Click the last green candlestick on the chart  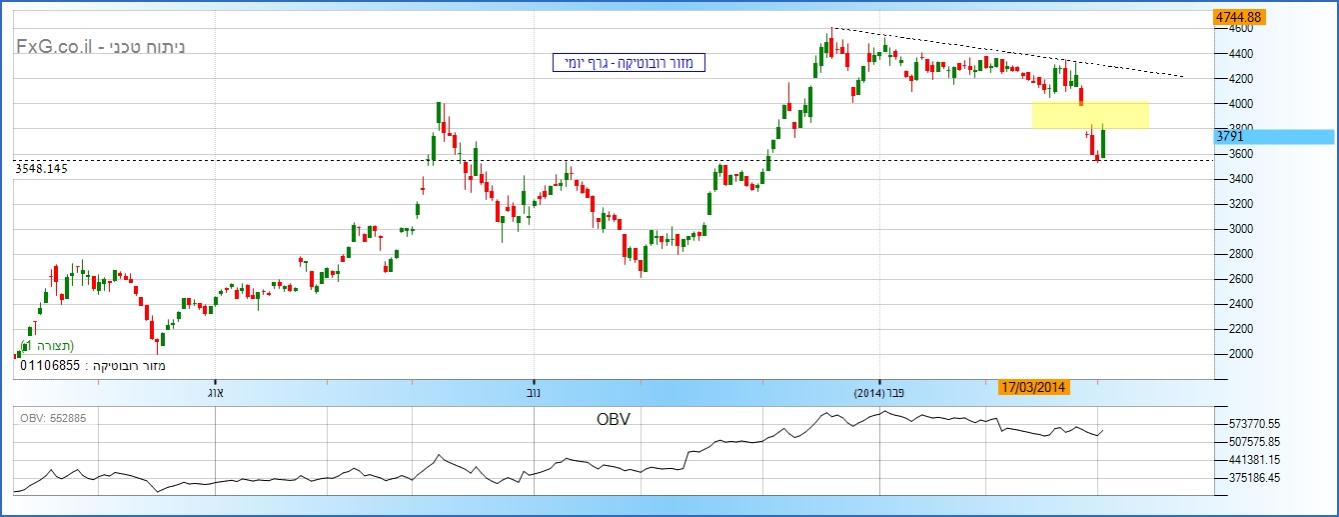point(1103,143)
